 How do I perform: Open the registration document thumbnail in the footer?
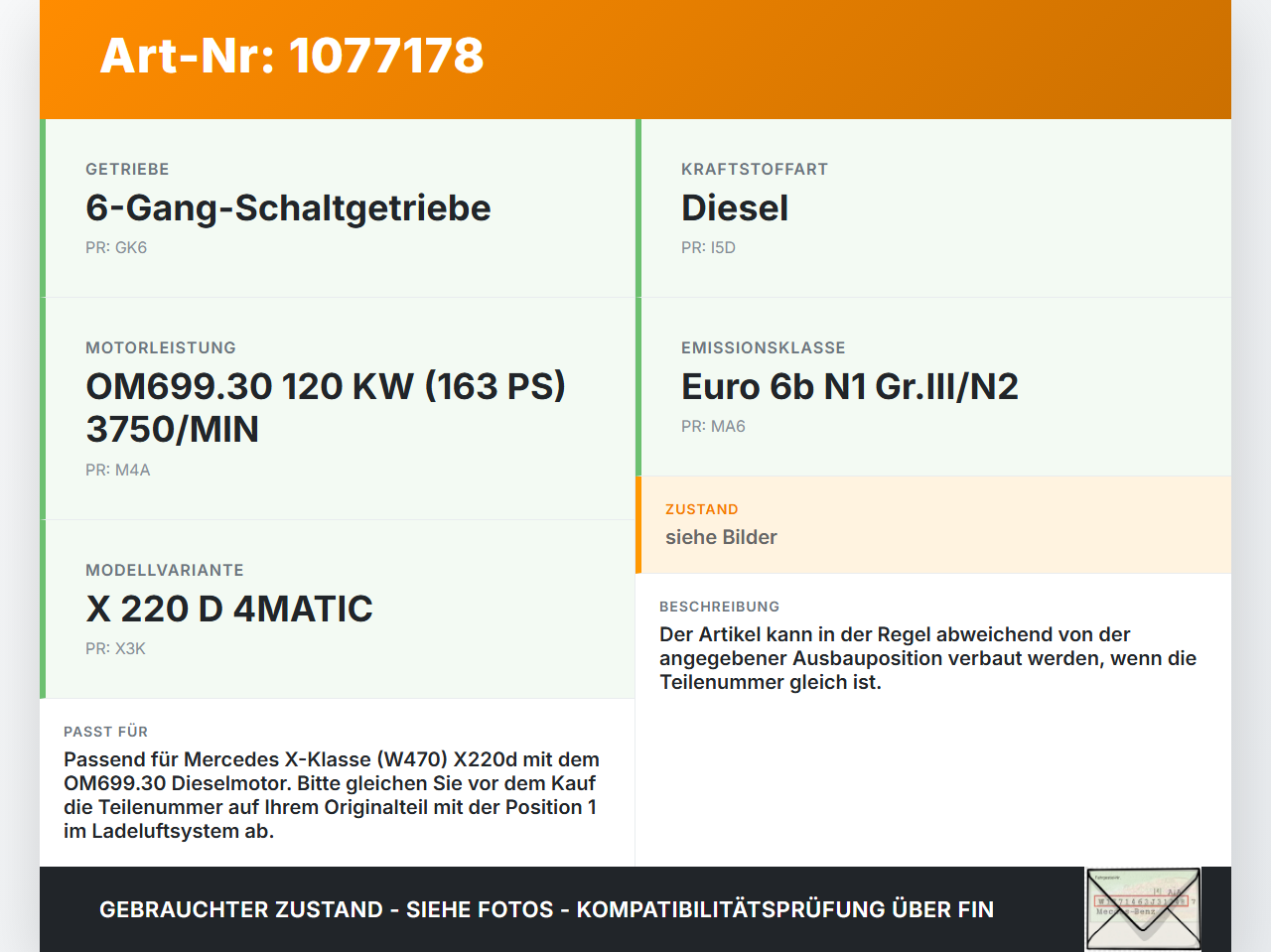point(1143,909)
